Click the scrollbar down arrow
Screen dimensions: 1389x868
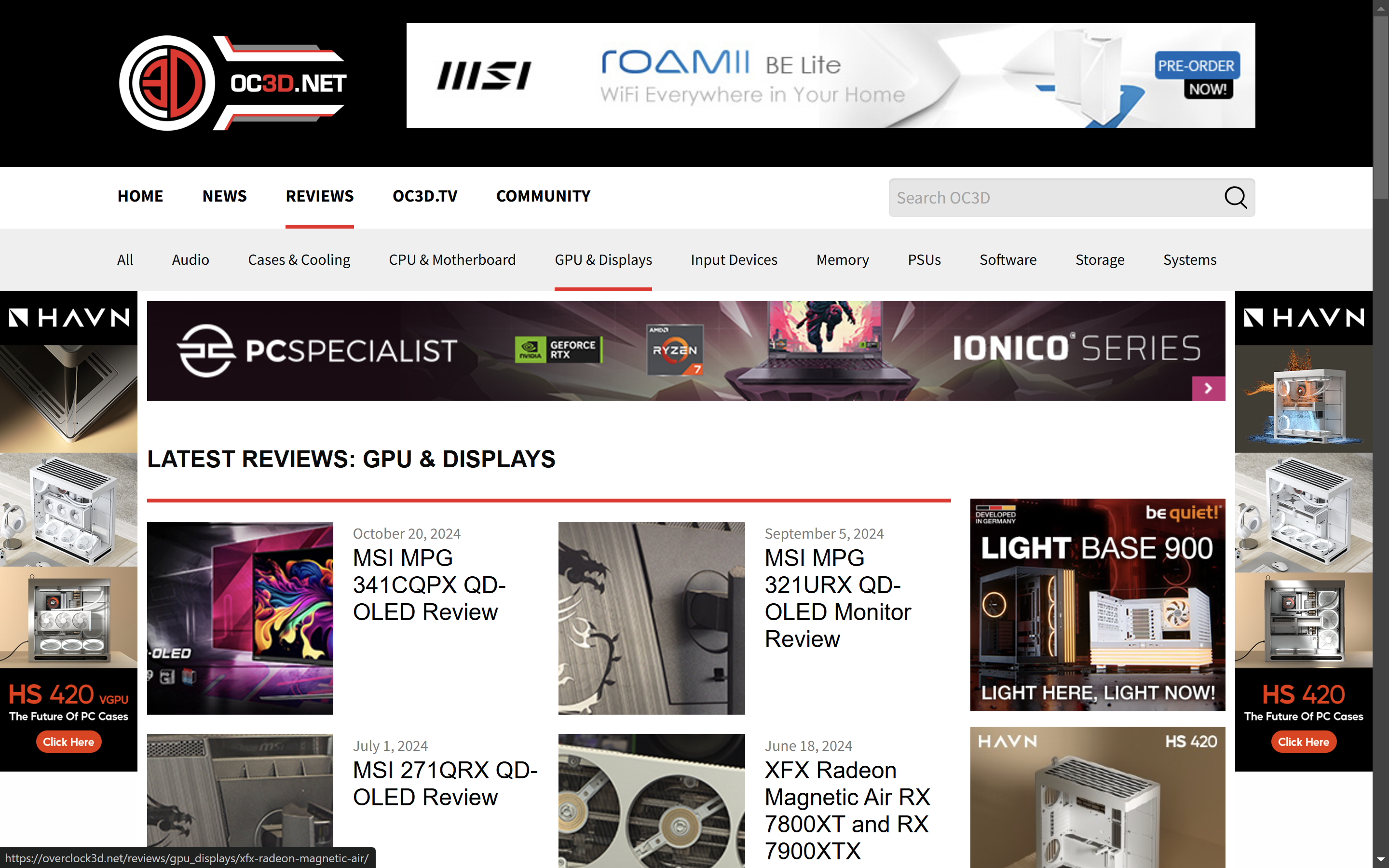[x=1380, y=859]
